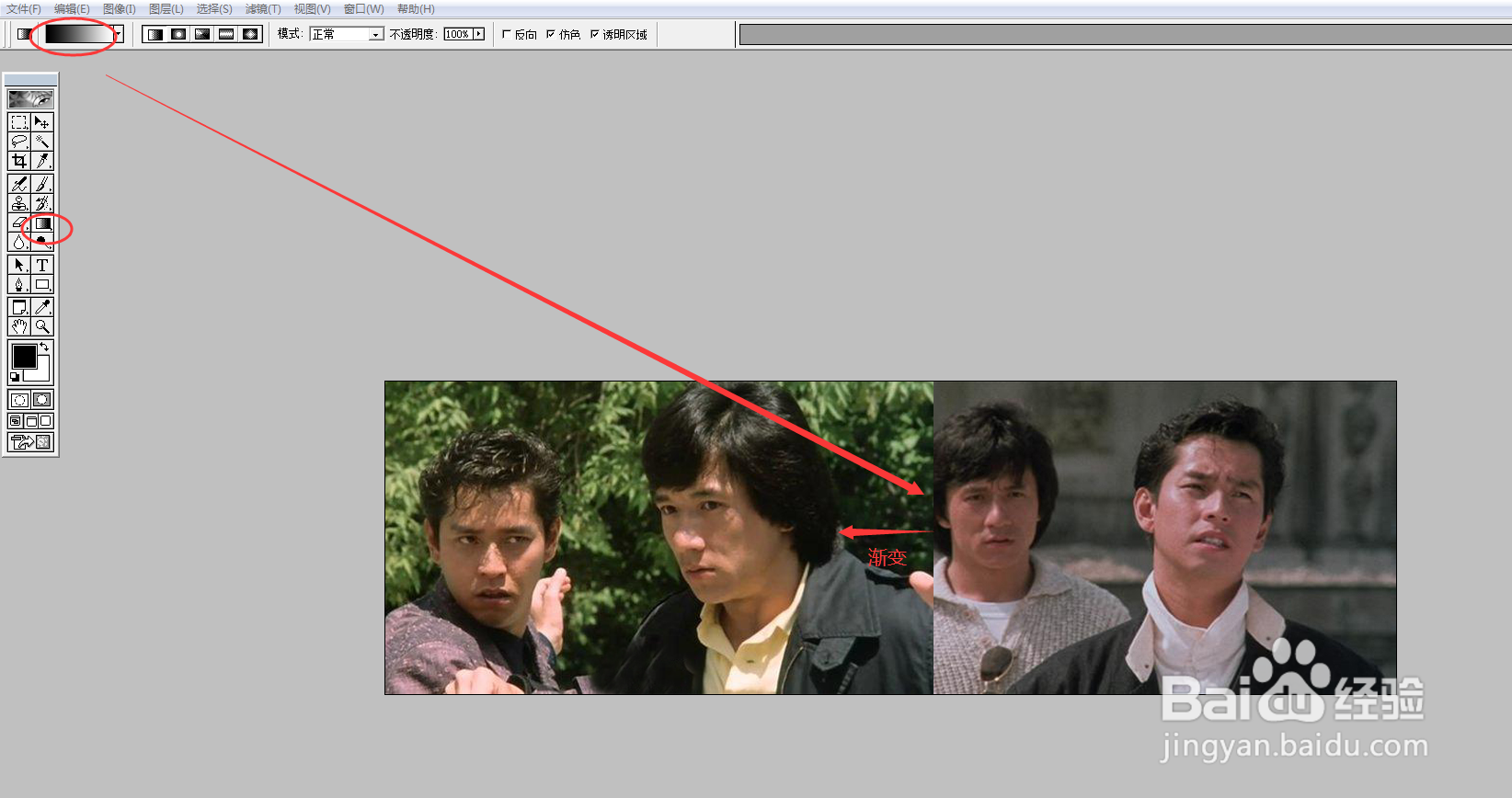Select the Slice tool
This screenshot has width=1512, height=798.
(x=42, y=161)
